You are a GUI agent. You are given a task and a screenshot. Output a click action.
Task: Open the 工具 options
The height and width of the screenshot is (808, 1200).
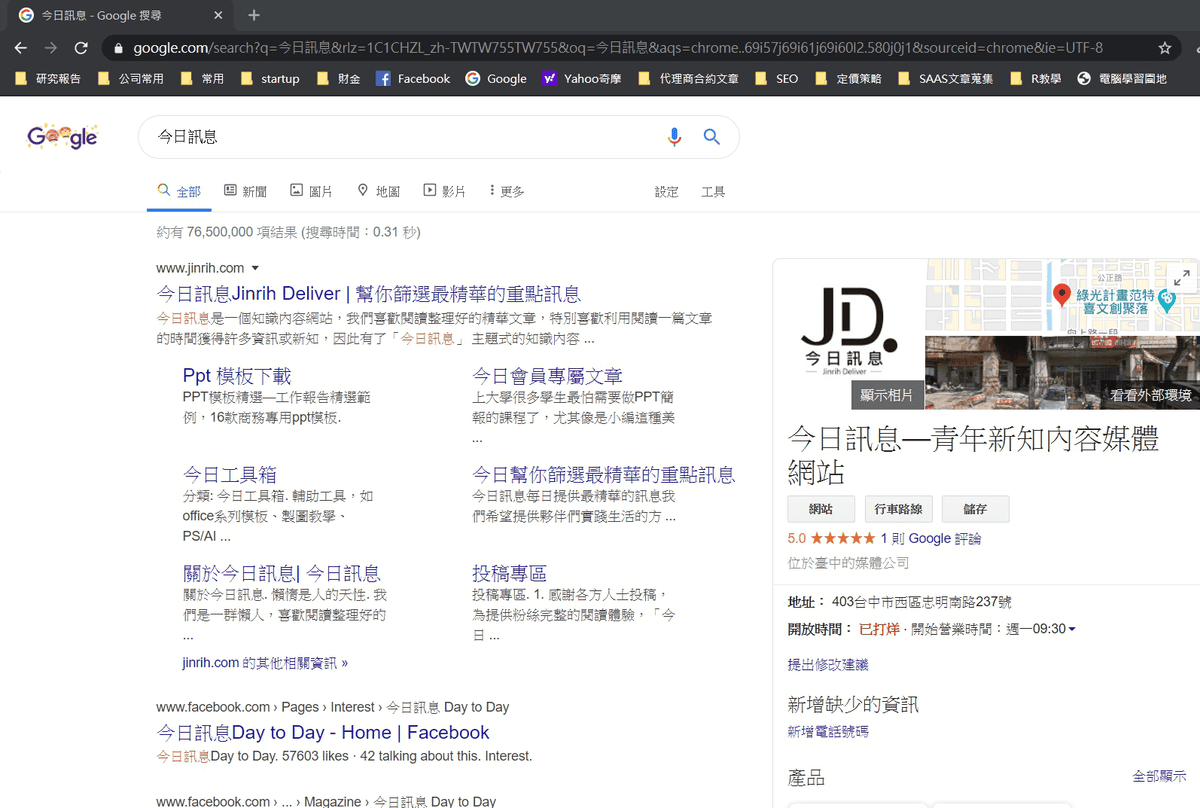[713, 192]
